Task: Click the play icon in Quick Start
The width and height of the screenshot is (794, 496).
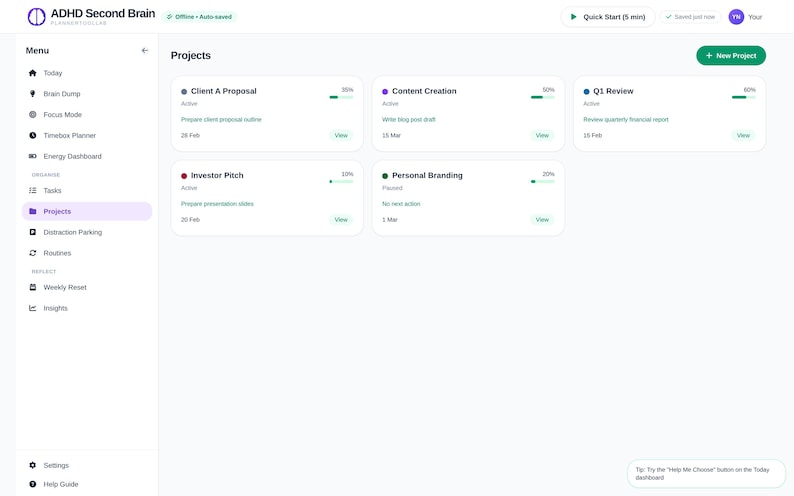Action: pos(573,17)
